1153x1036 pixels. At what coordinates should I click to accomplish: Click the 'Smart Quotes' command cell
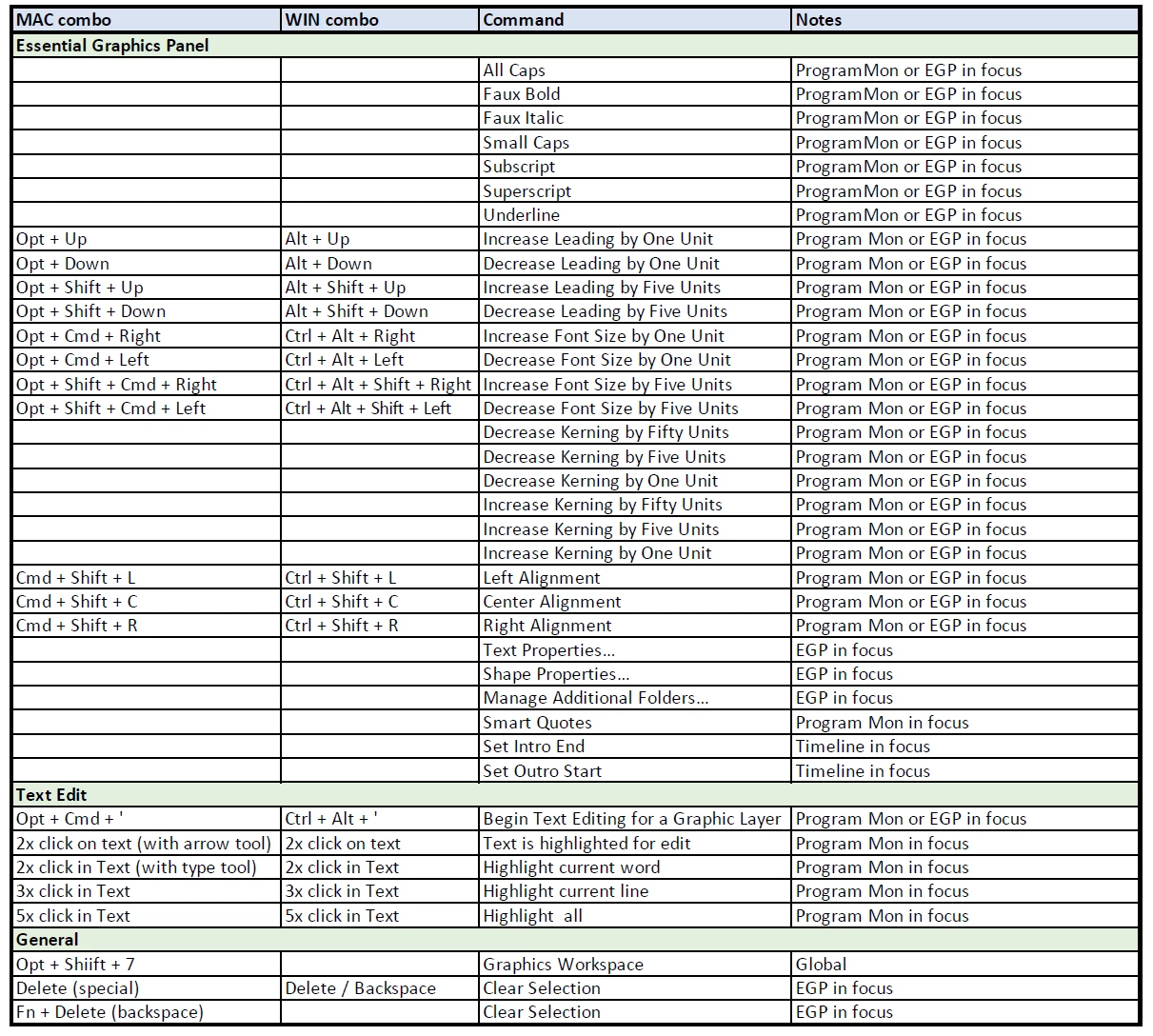point(635,723)
